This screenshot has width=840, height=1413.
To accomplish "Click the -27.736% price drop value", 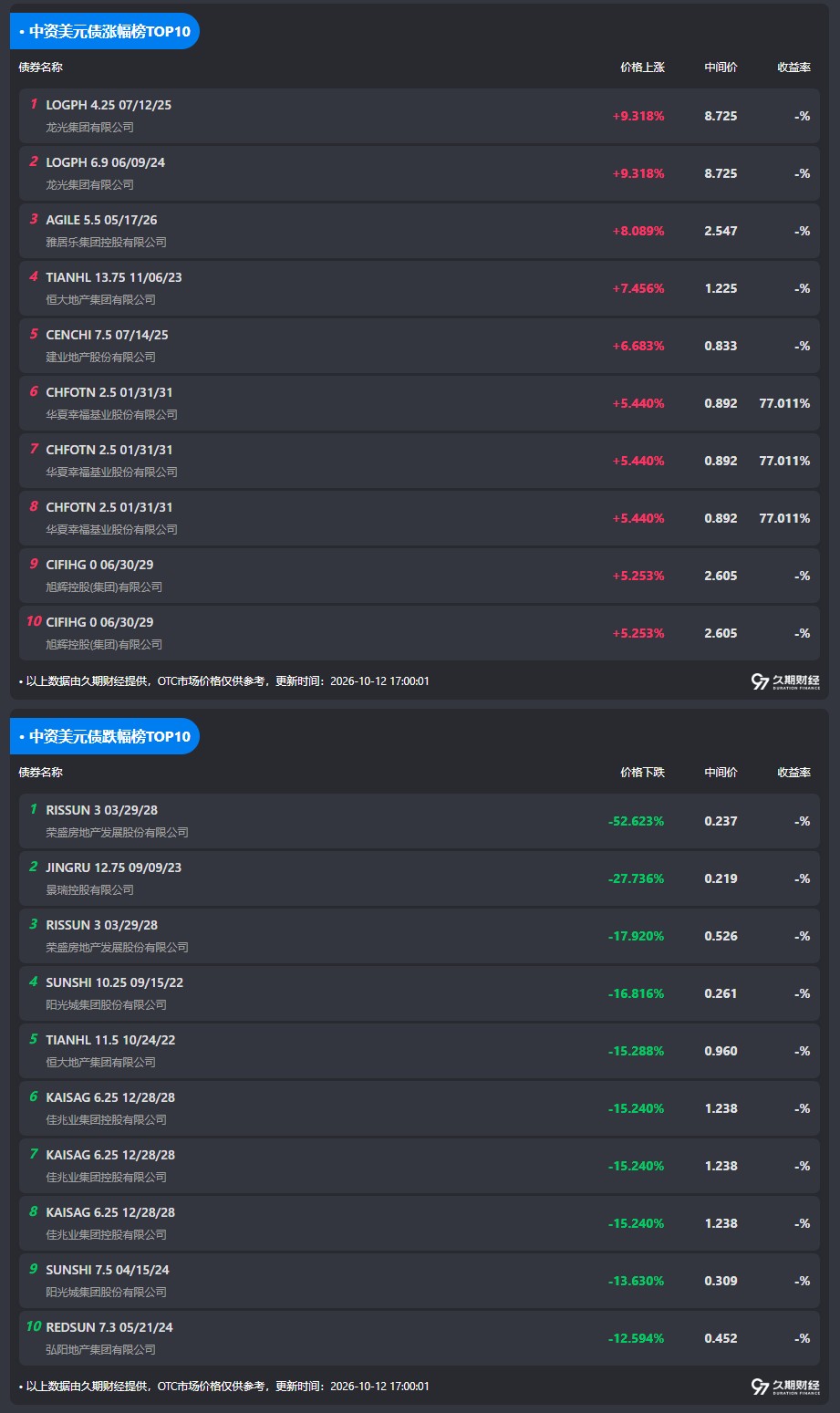I will pyautogui.click(x=637, y=878).
